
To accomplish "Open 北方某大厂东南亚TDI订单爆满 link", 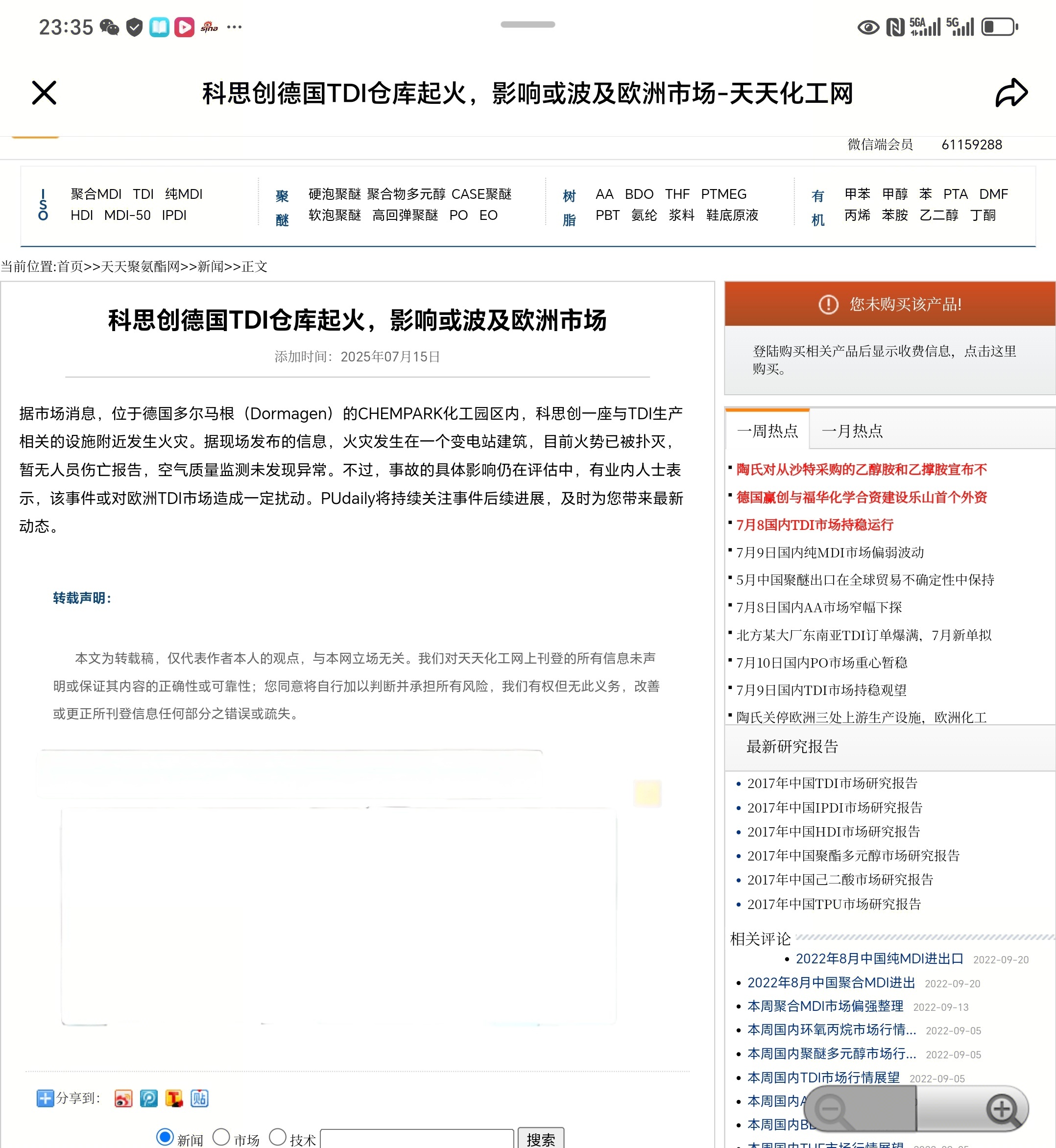I will [x=864, y=635].
